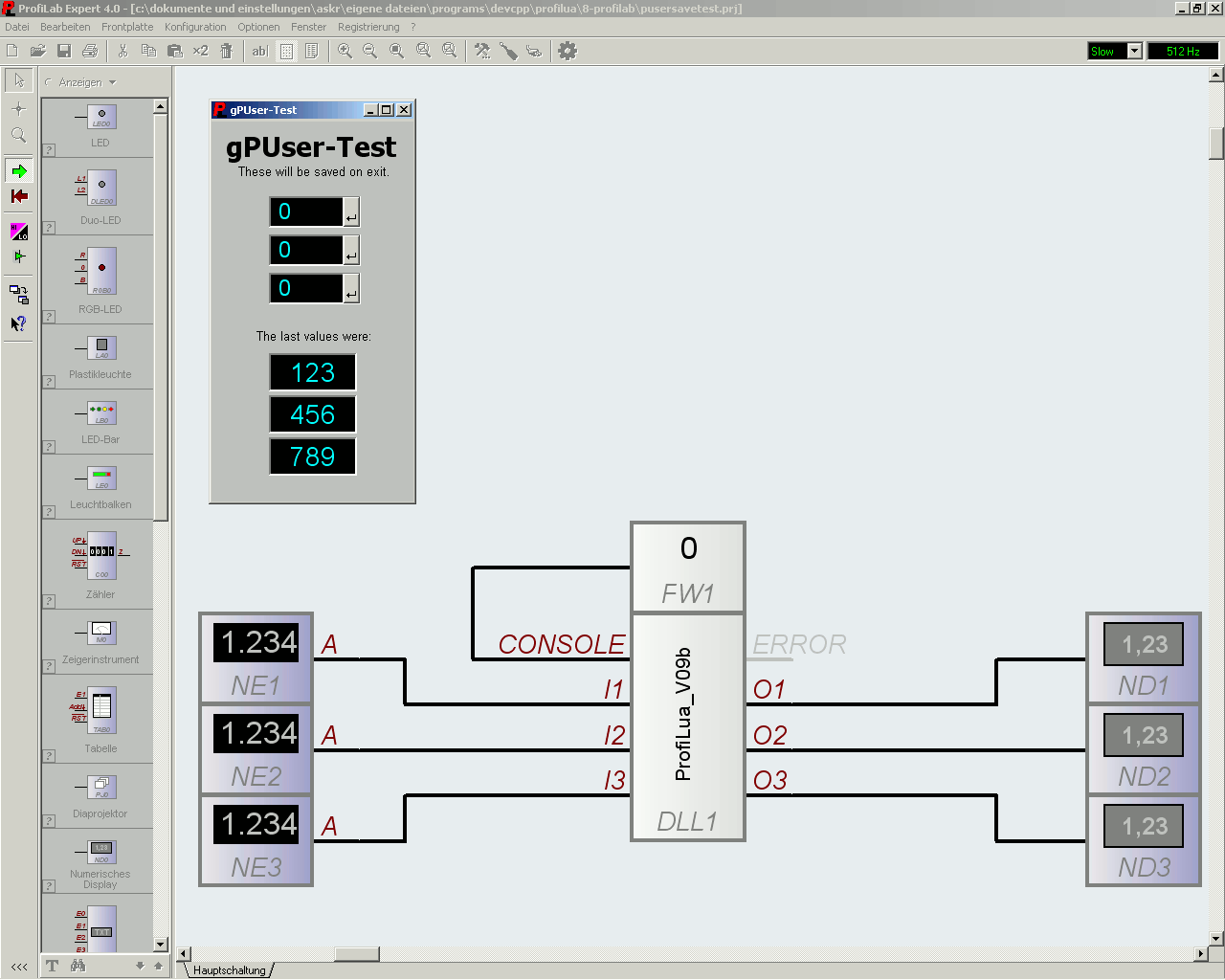Click the canvas vertical scrollbar thumb
The width and height of the screenshot is (1225, 980).
coord(1216,144)
